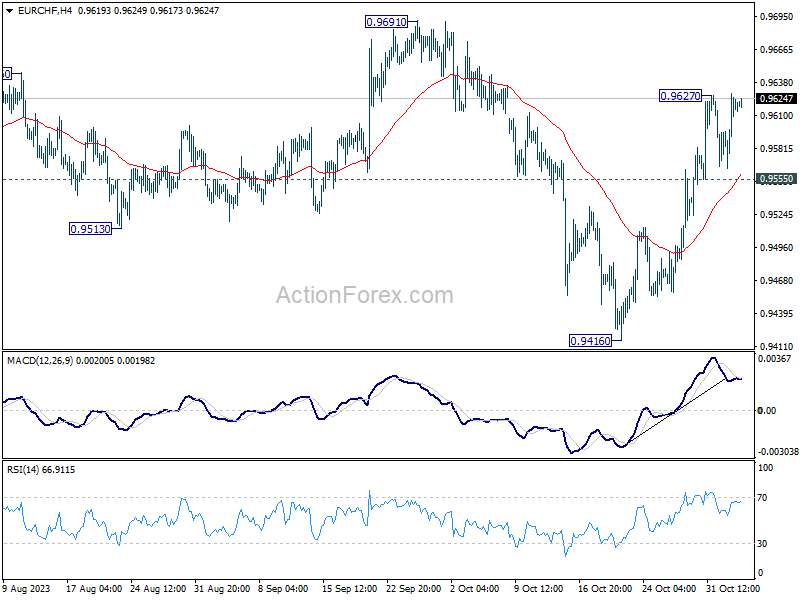This screenshot has height=600, width=800.
Task: Click the 9 Aug 2023 date label
Action: point(27,589)
